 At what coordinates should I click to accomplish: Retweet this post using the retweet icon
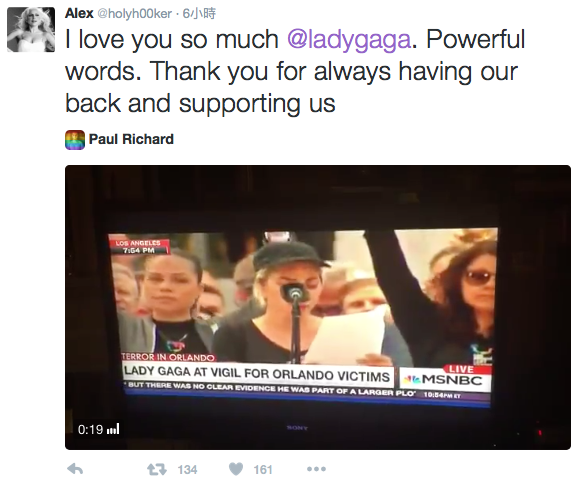pos(157,469)
